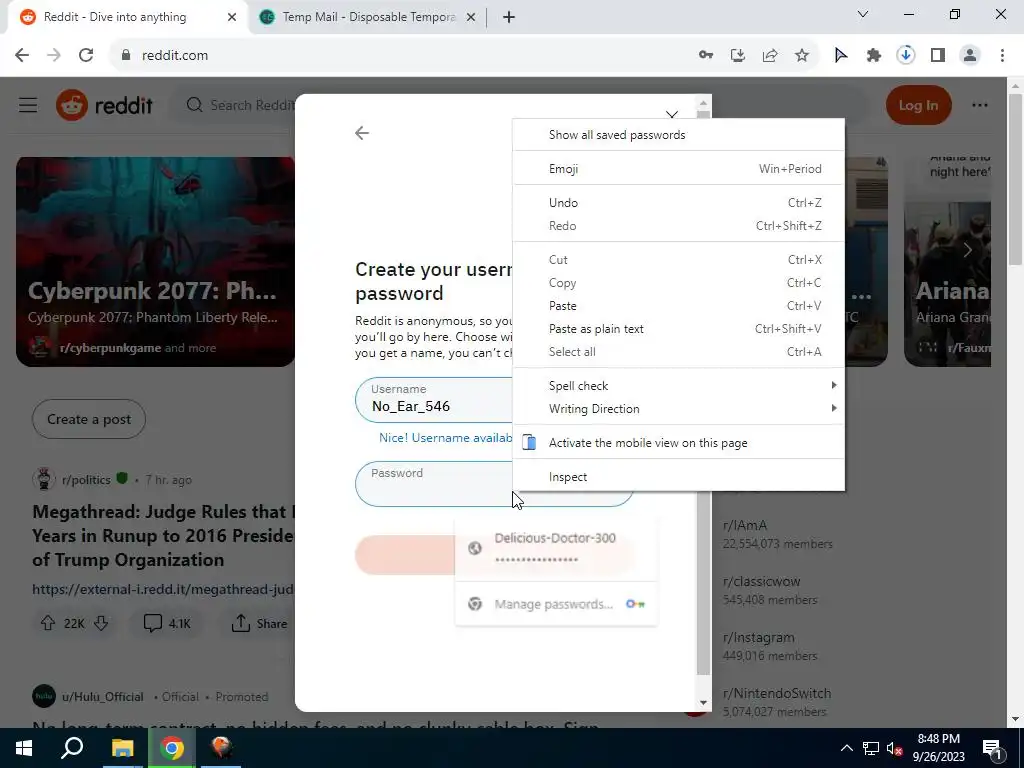Bookmark this page with the star icon
Viewport: 1024px width, 768px height.
802,56
